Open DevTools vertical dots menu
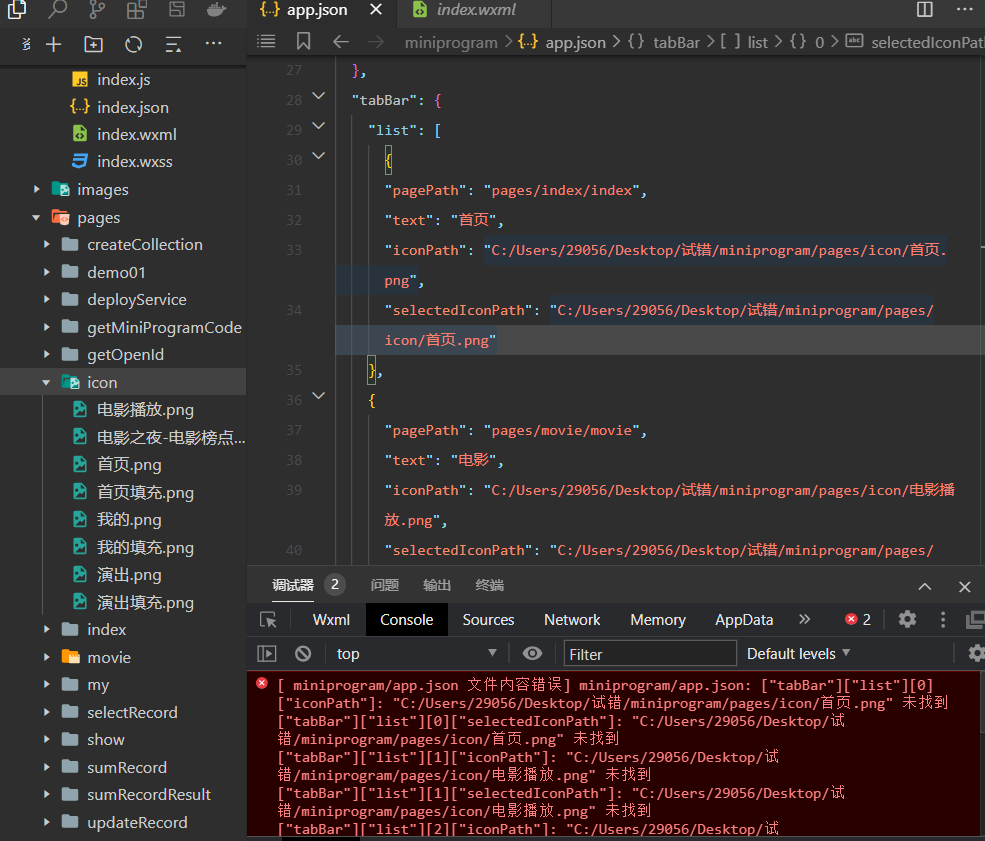The width and height of the screenshot is (985, 841). click(943, 619)
